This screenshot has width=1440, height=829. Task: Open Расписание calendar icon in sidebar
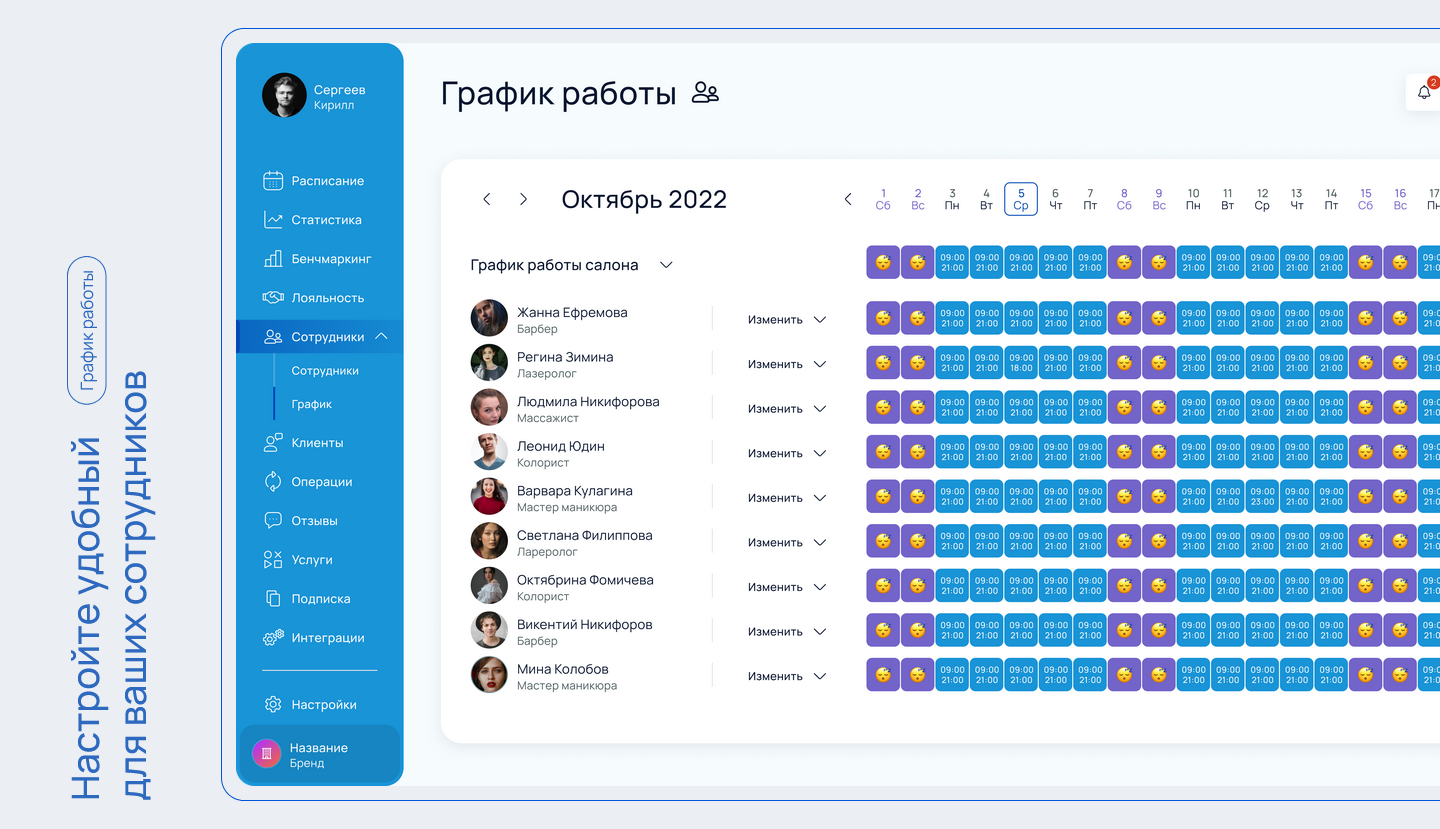pos(273,181)
